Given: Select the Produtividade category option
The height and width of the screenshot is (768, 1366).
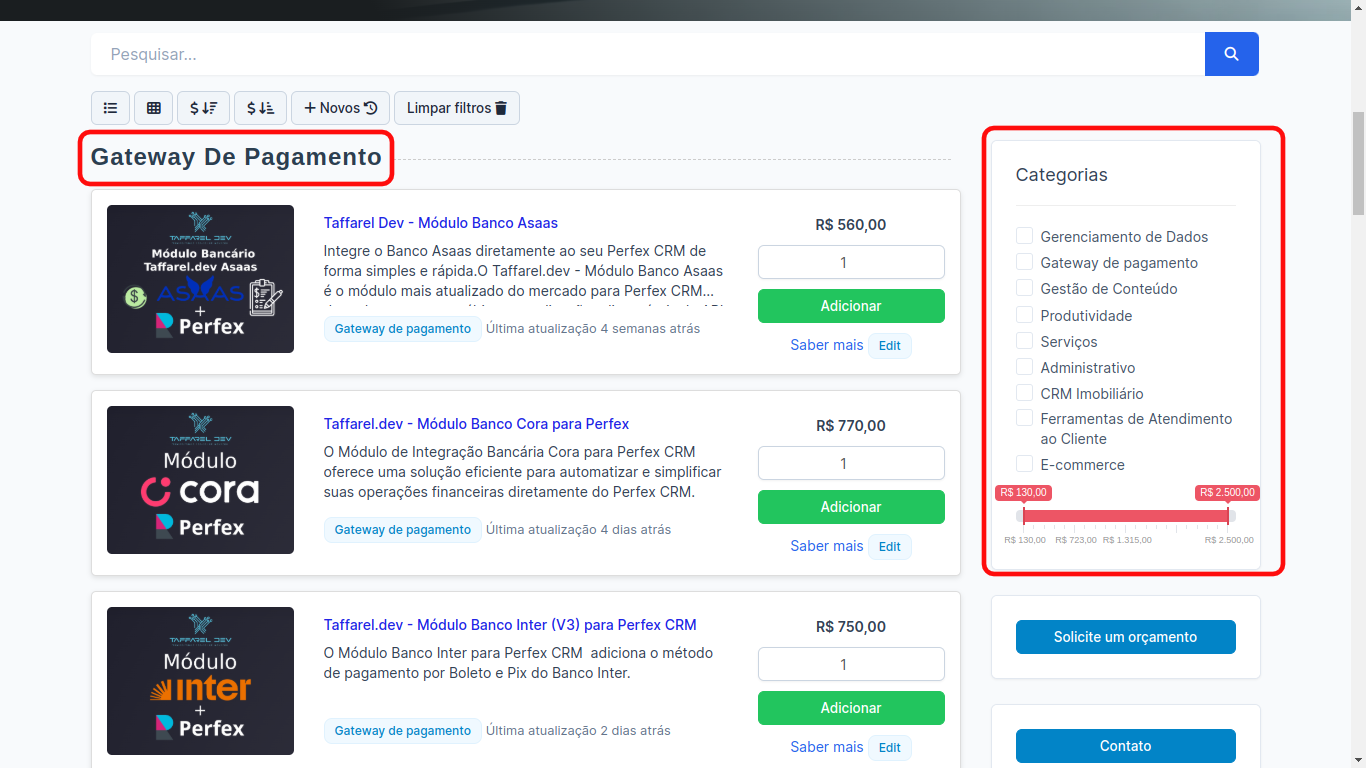Looking at the screenshot, I should [1024, 314].
